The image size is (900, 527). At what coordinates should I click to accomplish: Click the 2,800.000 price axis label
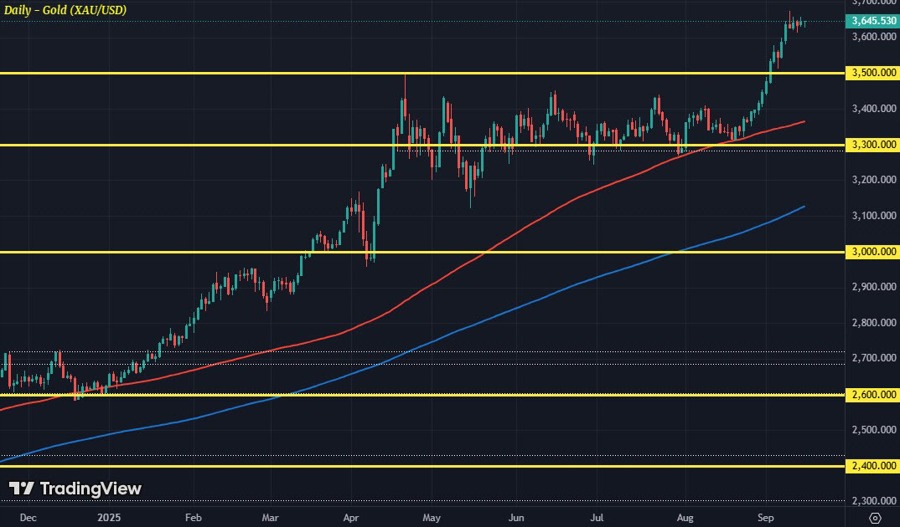(x=874, y=323)
